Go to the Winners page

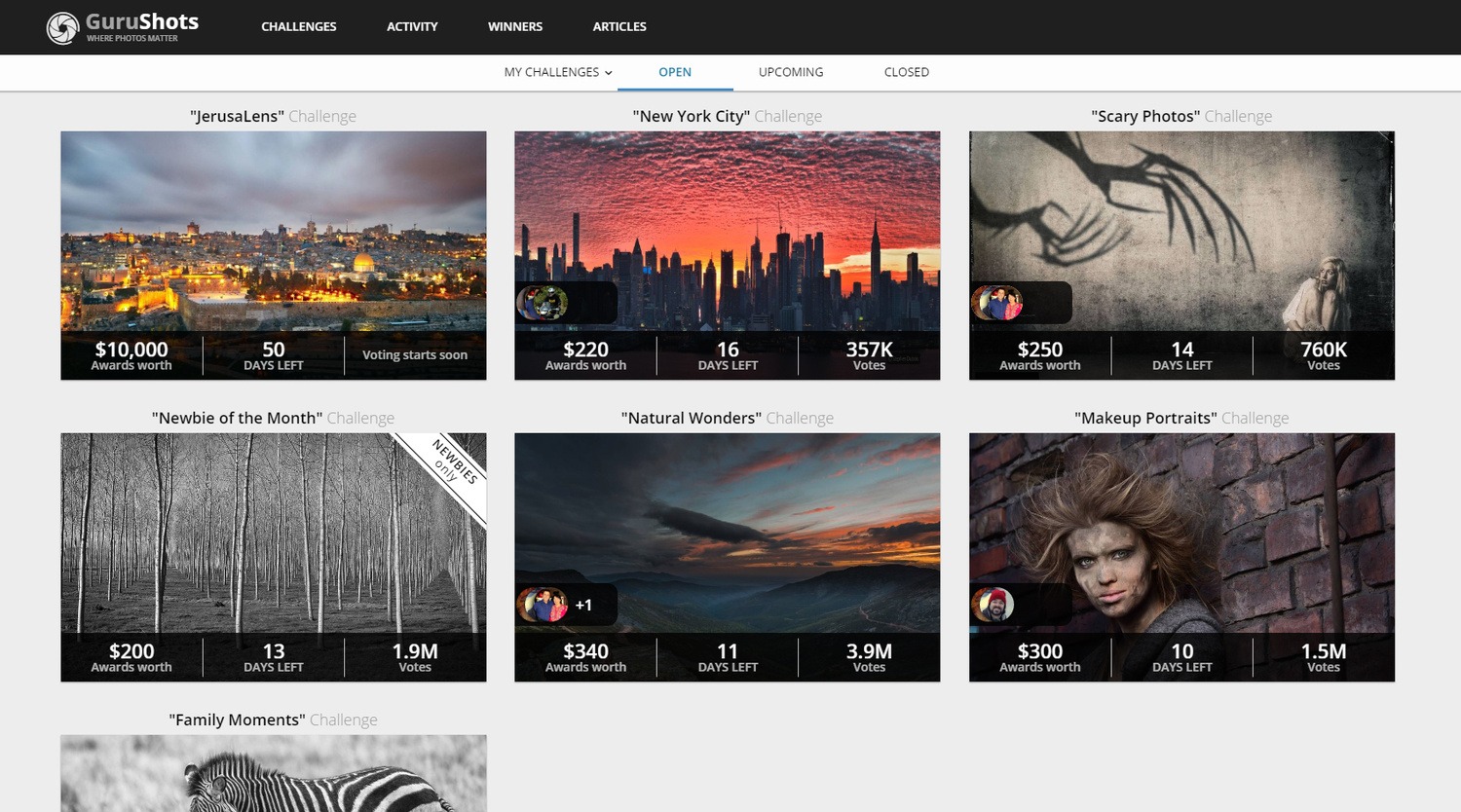(x=514, y=26)
